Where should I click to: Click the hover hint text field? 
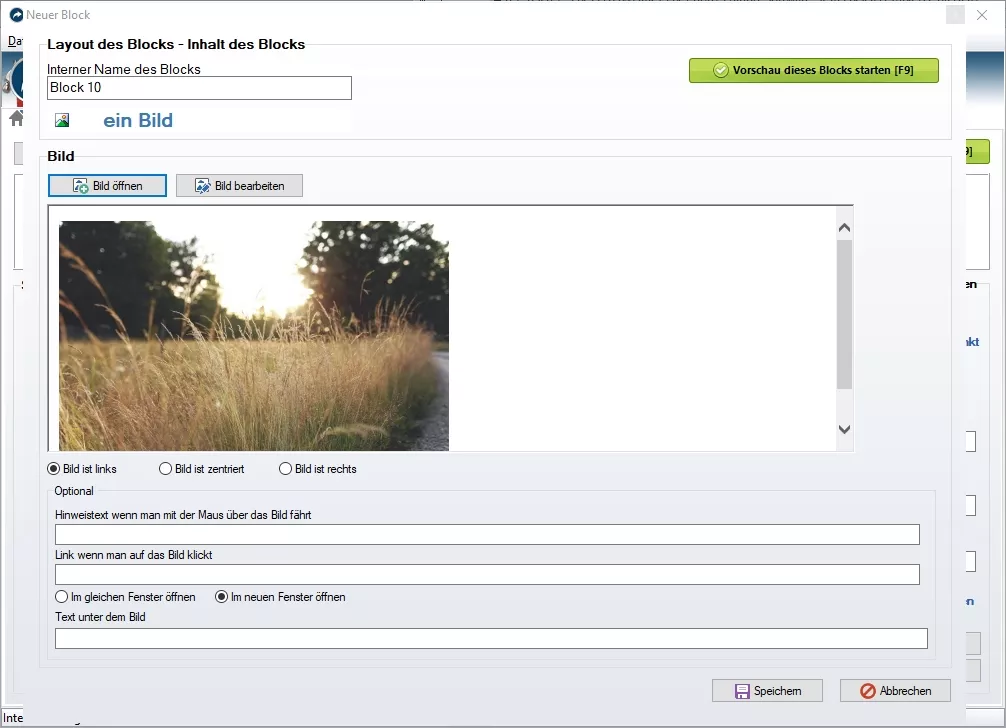pos(487,535)
